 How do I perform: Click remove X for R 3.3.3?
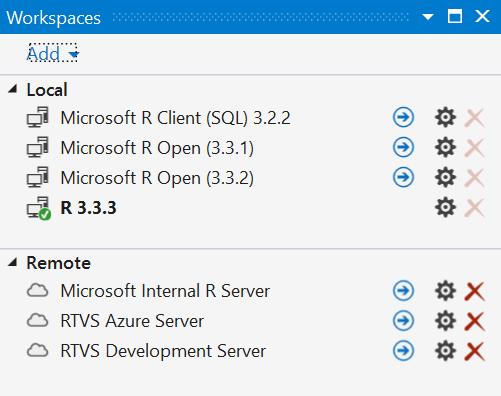tap(475, 208)
